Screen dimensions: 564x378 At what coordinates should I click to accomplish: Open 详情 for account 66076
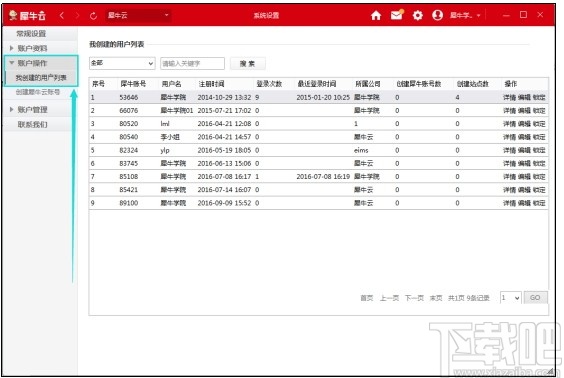tap(509, 110)
